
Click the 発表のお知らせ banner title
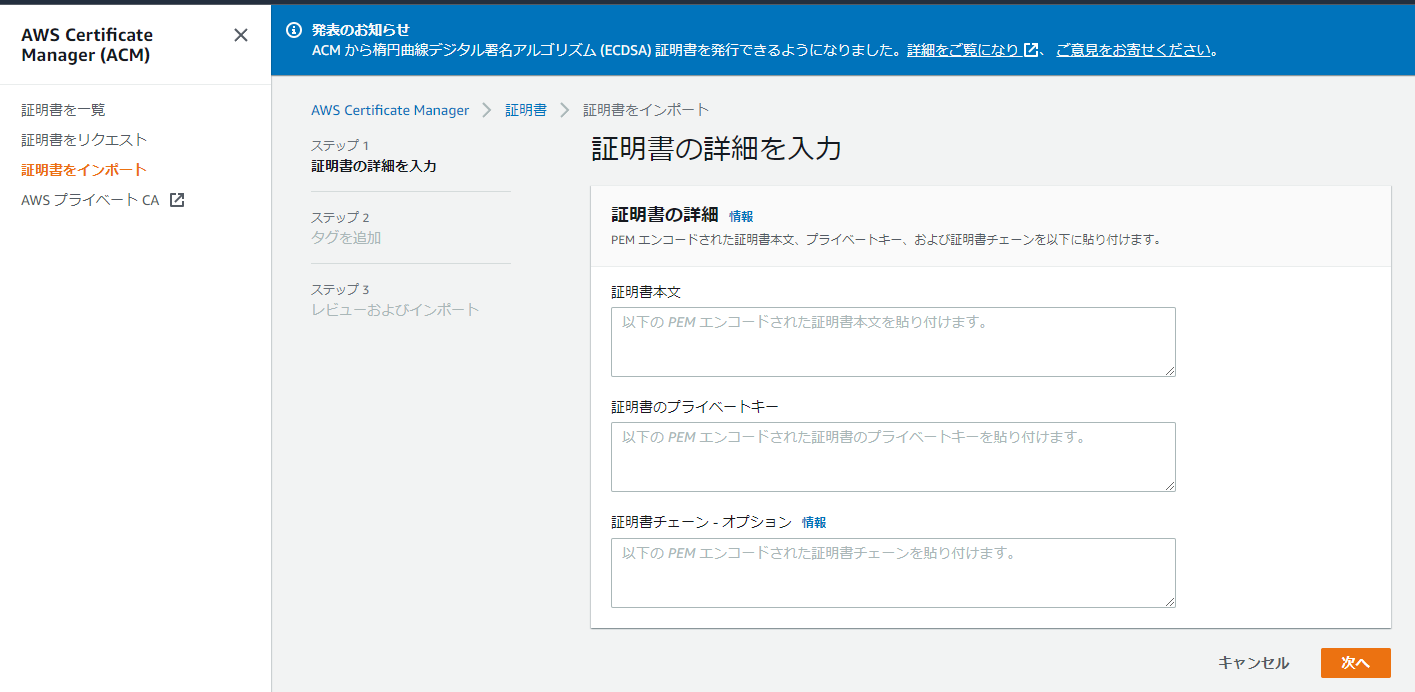coord(360,30)
